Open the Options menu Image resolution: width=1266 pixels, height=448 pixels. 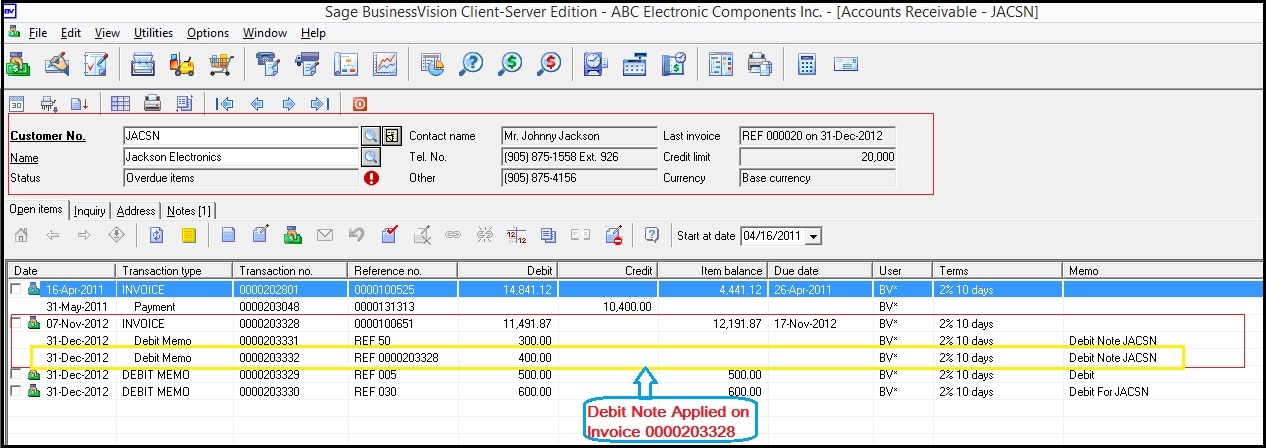point(208,33)
